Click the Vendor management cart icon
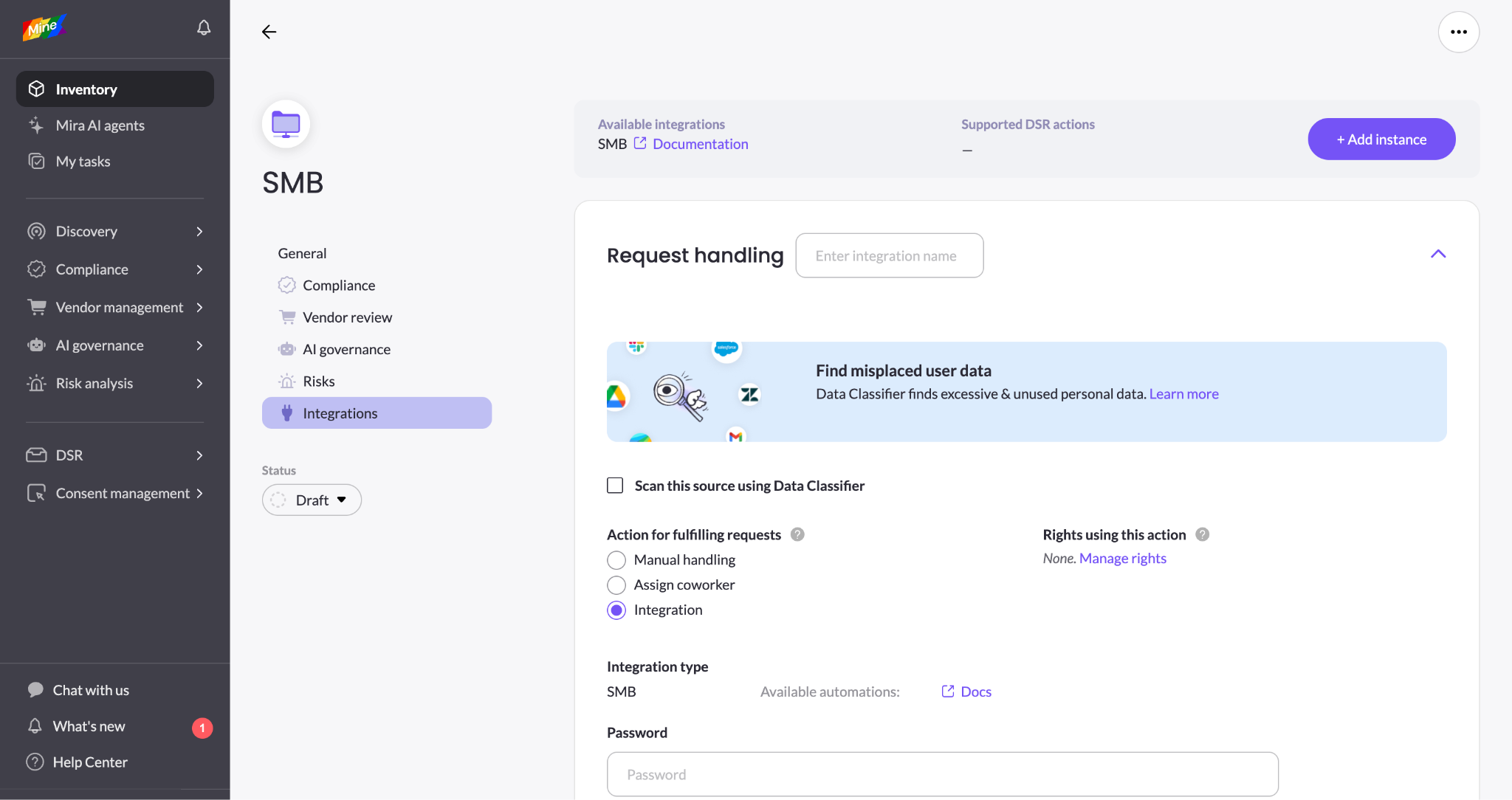Screen dimensions: 1512x800 pos(36,307)
